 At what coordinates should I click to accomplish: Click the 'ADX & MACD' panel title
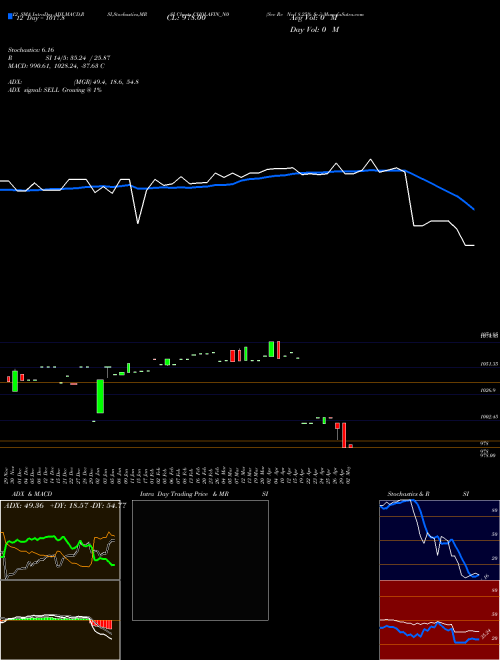click(x=32, y=494)
